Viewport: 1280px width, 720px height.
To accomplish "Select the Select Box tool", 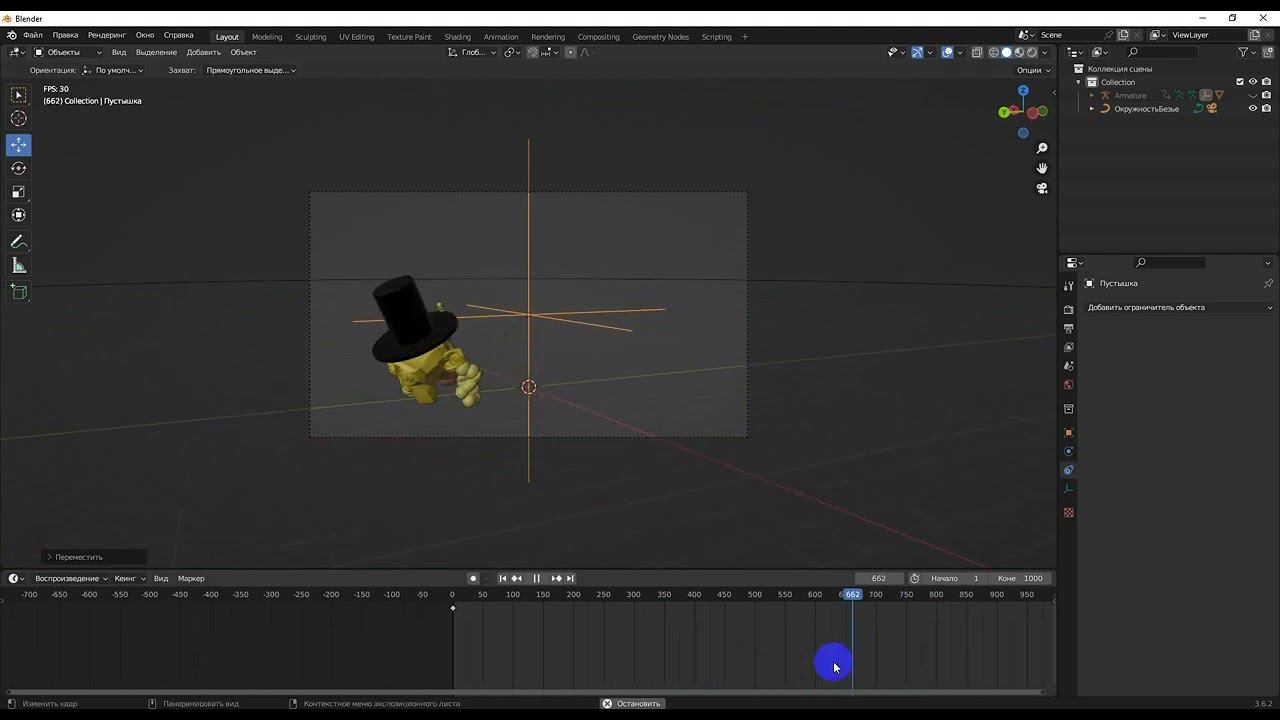I will (19, 95).
